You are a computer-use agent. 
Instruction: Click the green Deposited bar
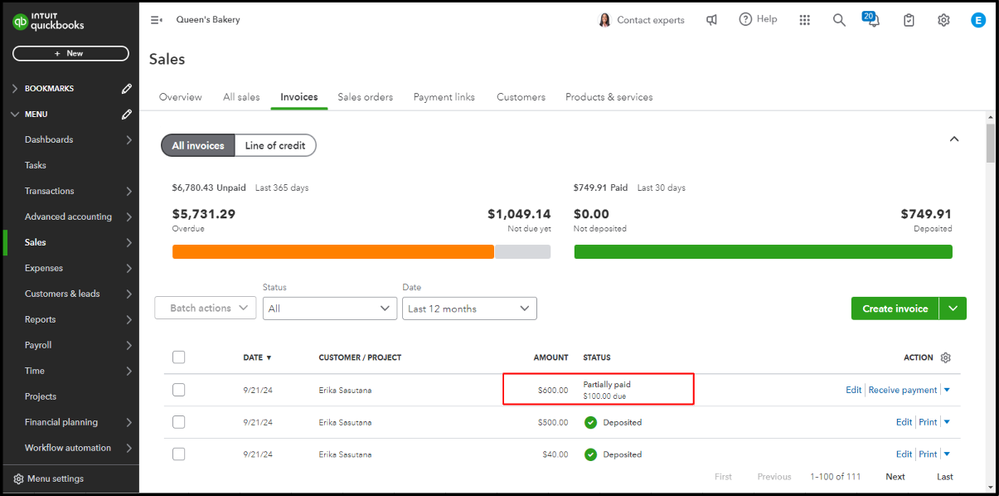coord(763,252)
